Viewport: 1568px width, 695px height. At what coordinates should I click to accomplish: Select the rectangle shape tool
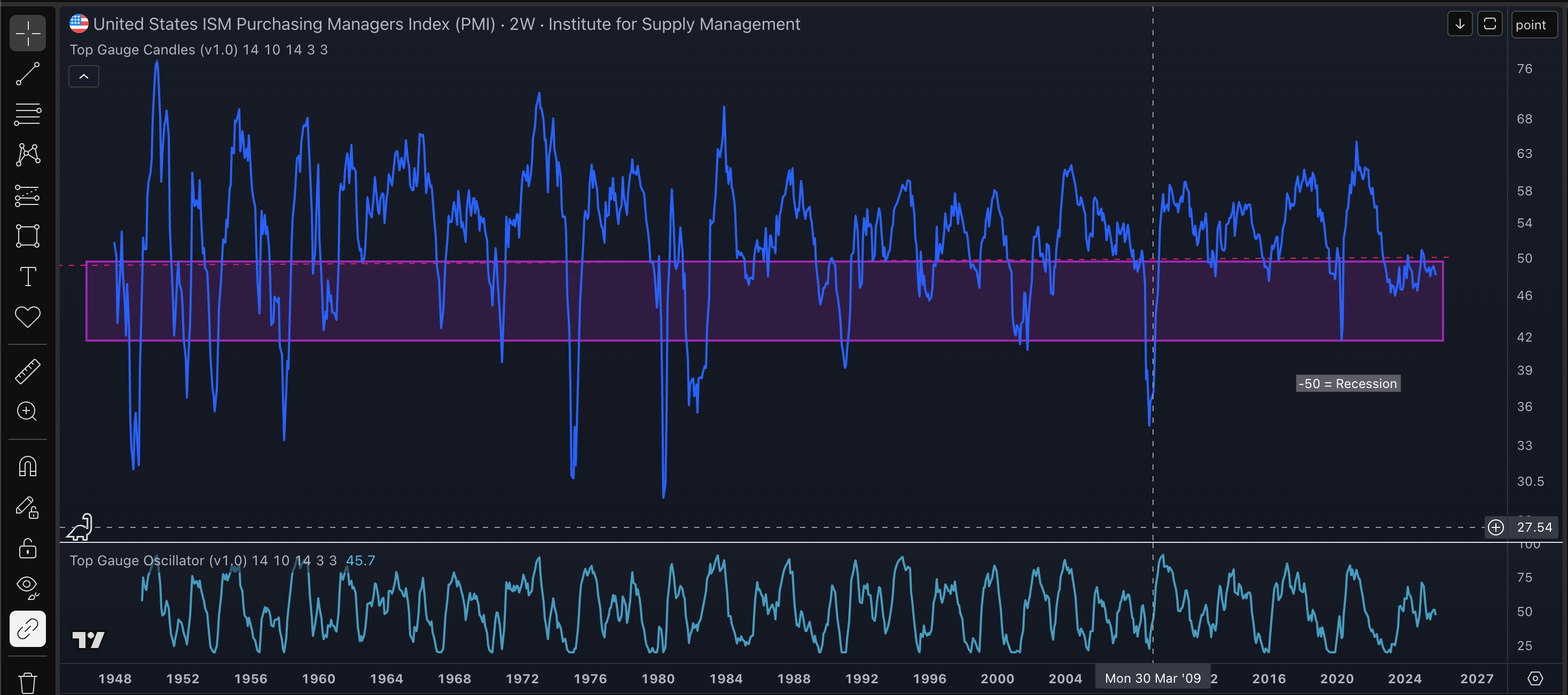pos(27,235)
